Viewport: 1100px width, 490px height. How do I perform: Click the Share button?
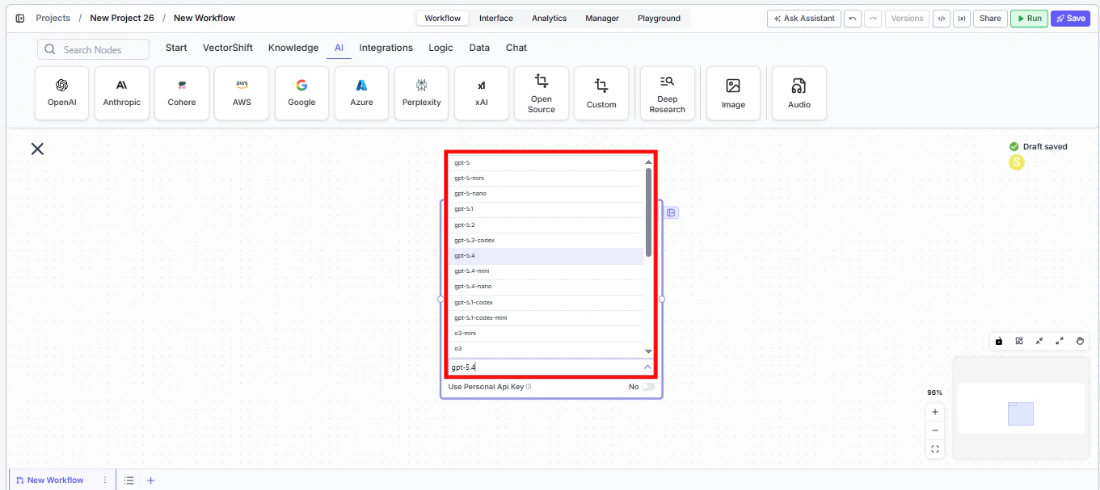[990, 18]
